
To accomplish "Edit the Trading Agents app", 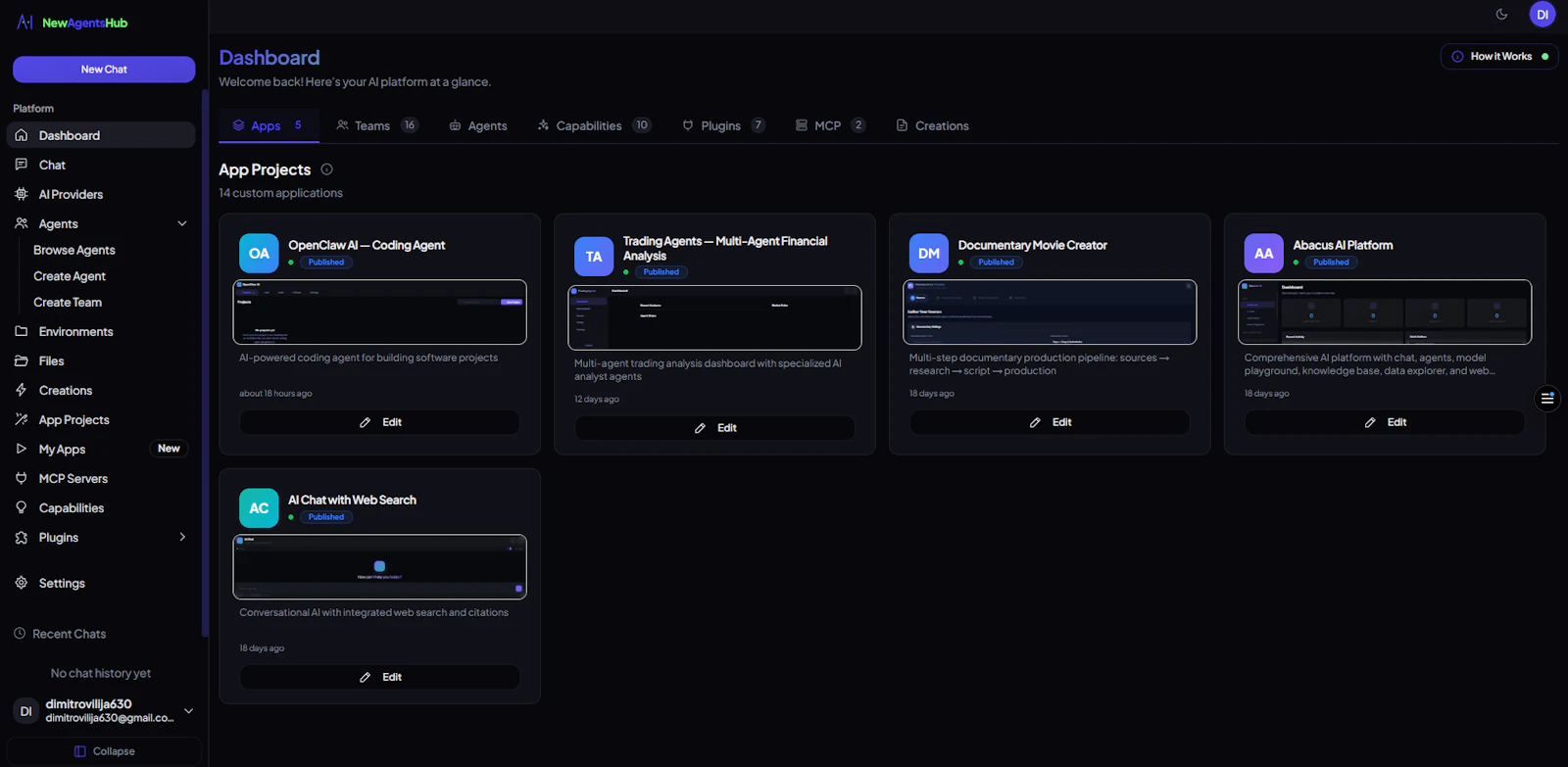I will (x=714, y=428).
